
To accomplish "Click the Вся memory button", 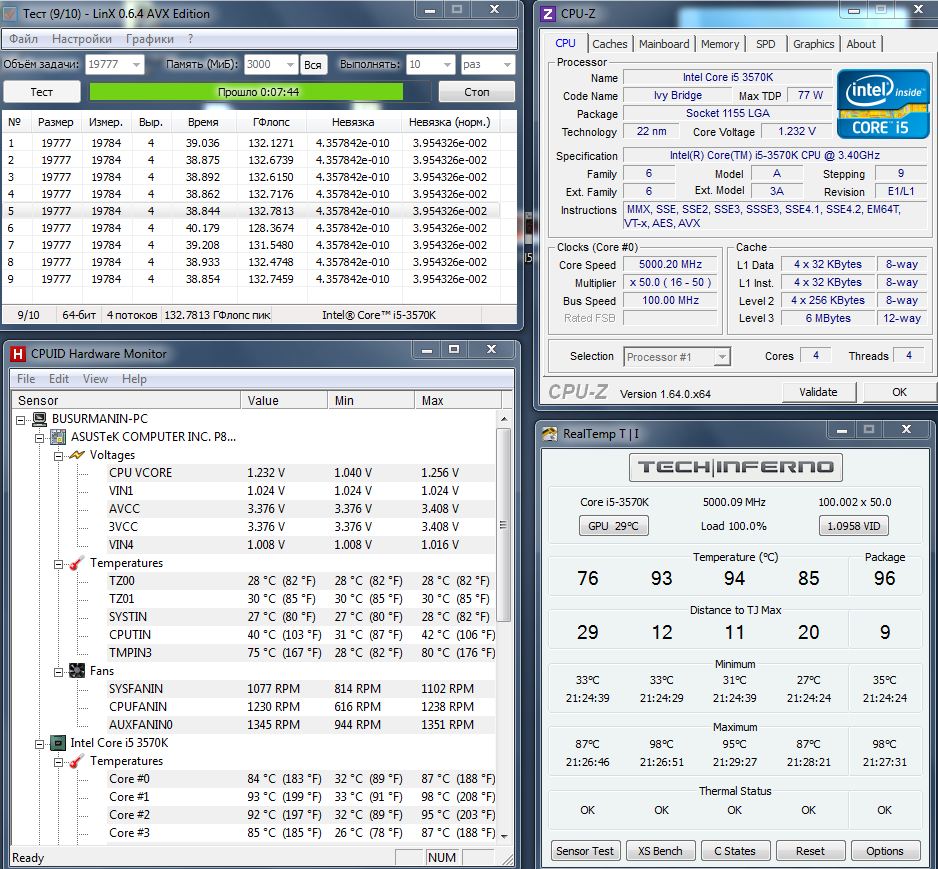I will pos(313,65).
